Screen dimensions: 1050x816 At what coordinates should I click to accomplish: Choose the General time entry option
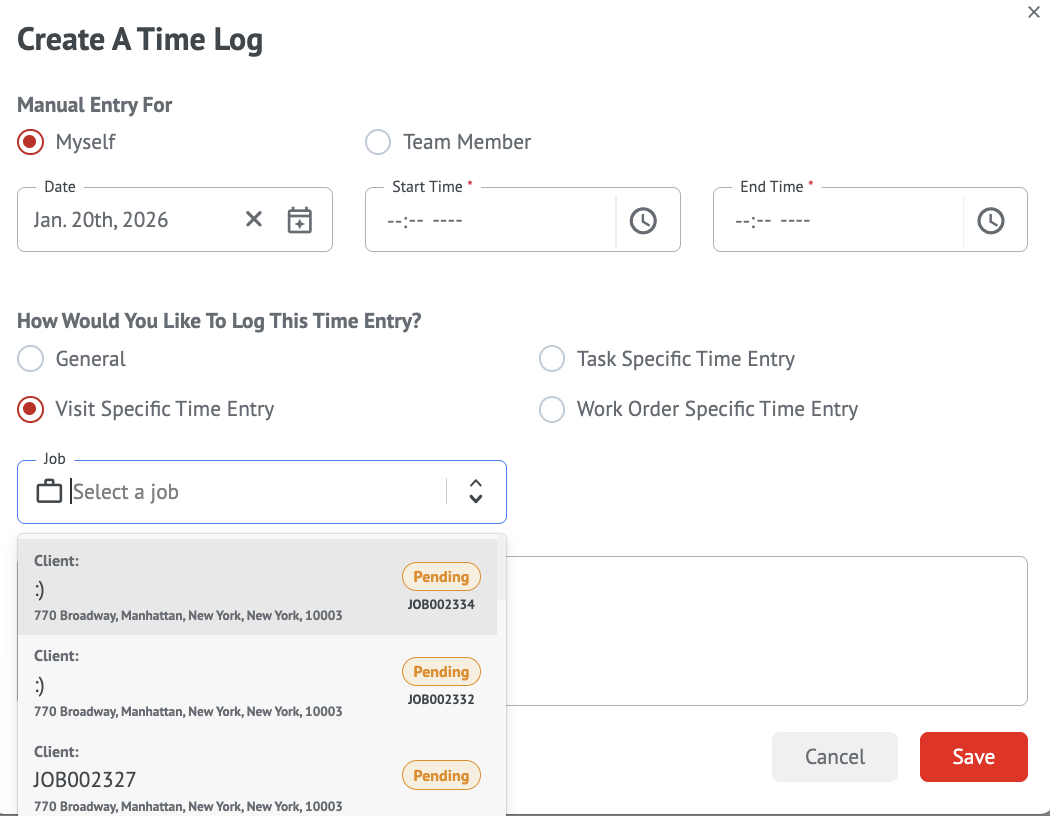tap(31, 359)
